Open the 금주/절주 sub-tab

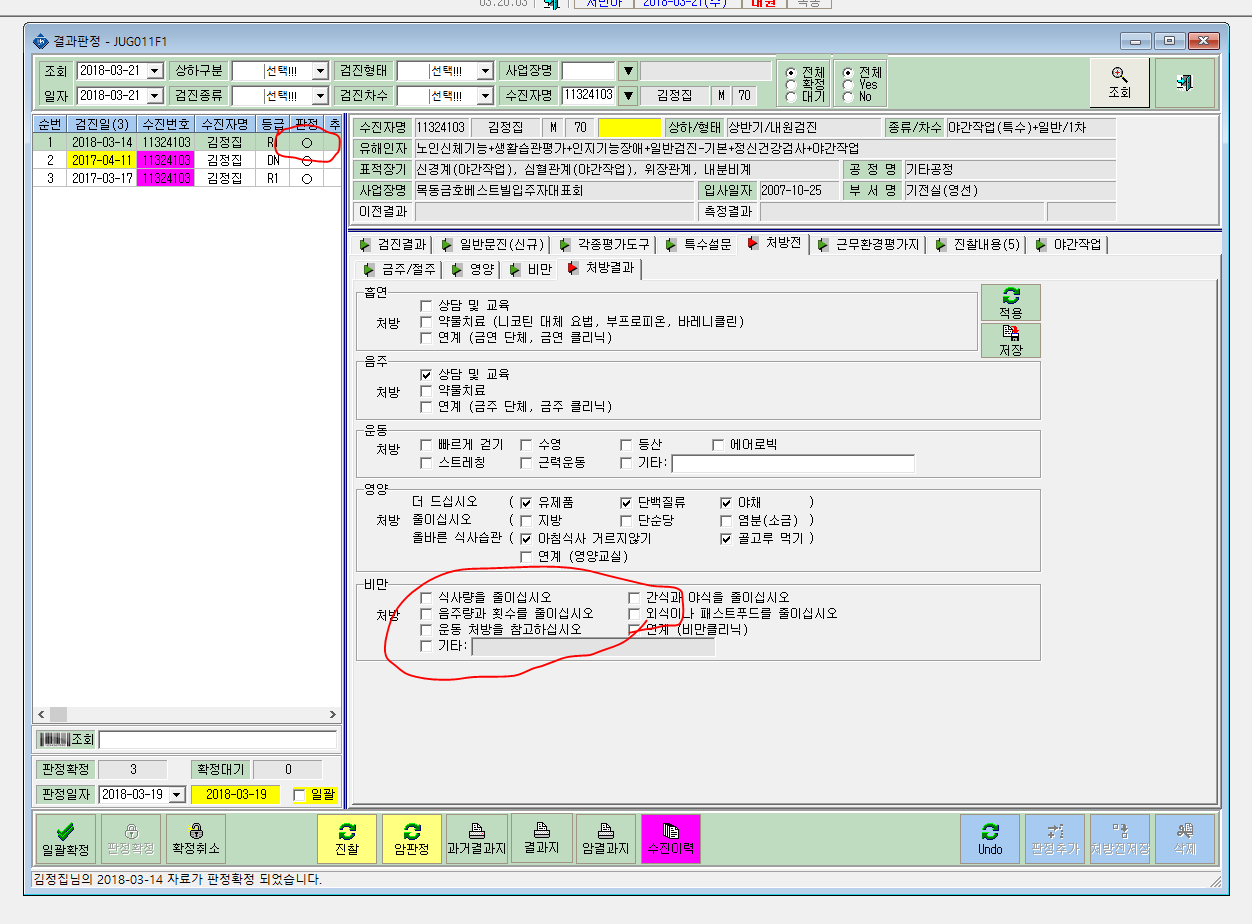[401, 269]
